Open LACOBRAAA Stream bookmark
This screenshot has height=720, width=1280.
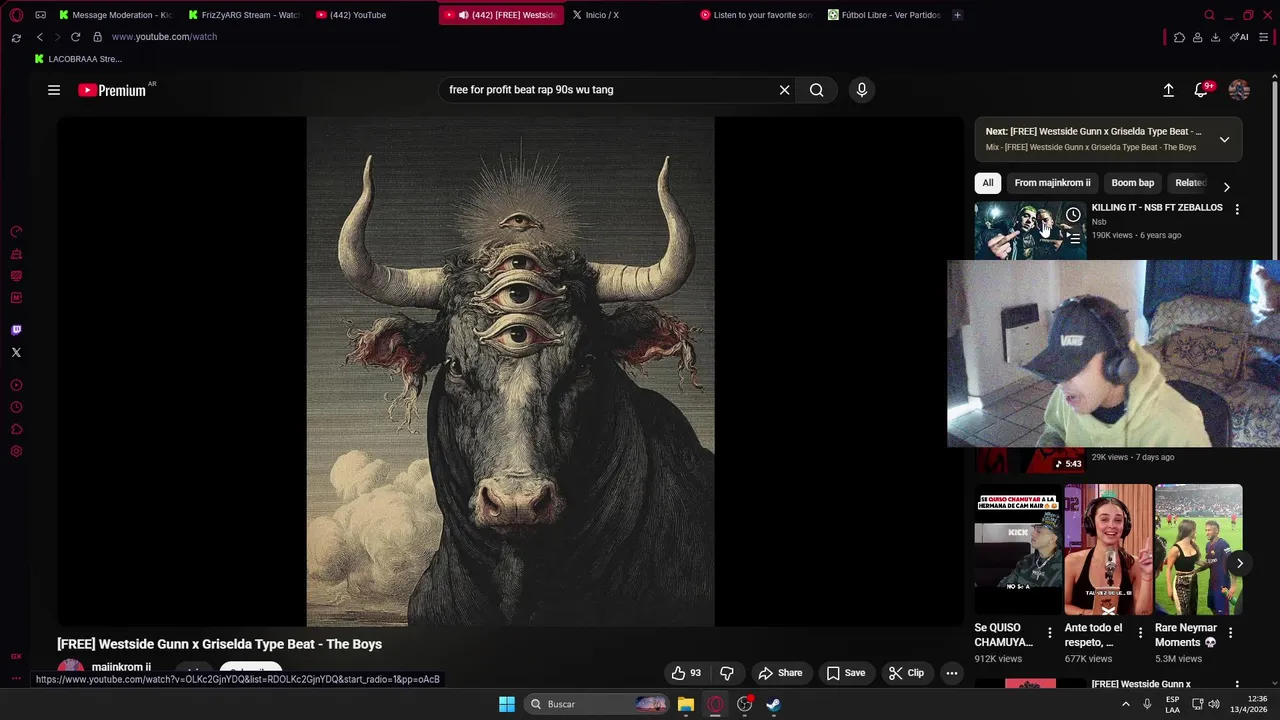(78, 59)
